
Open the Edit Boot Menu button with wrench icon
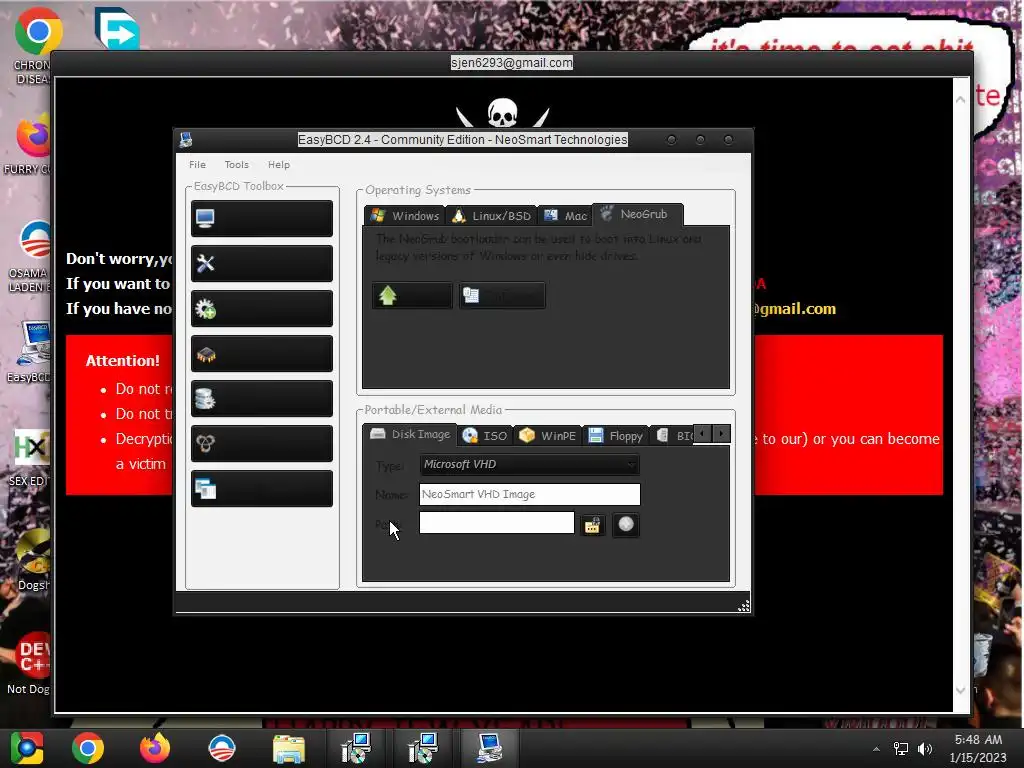[262, 263]
